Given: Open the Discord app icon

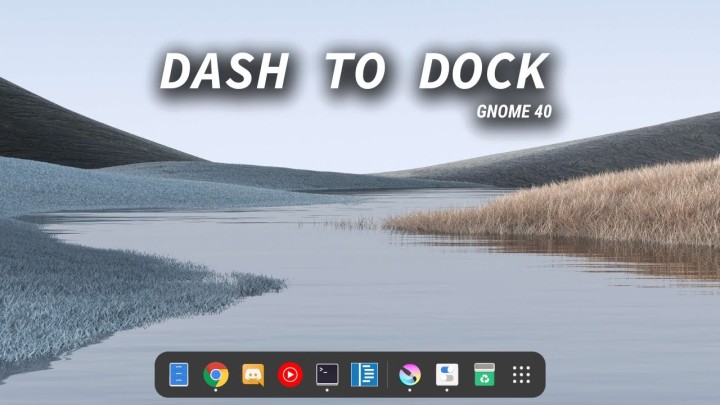Looking at the screenshot, I should 253,374.
